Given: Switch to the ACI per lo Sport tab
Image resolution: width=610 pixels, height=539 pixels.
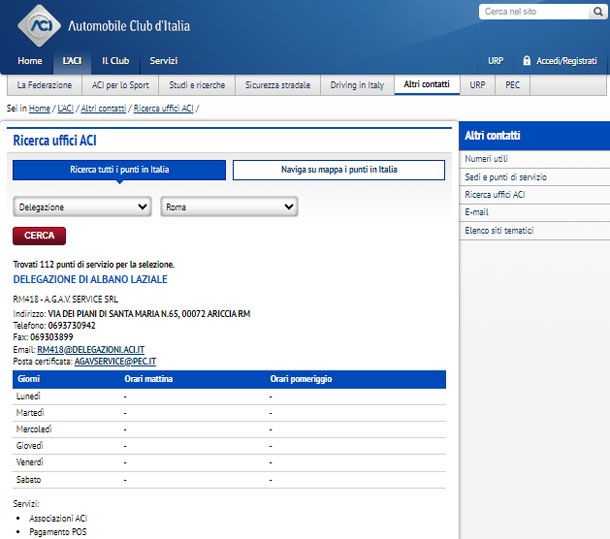Looking at the screenshot, I should (120, 85).
